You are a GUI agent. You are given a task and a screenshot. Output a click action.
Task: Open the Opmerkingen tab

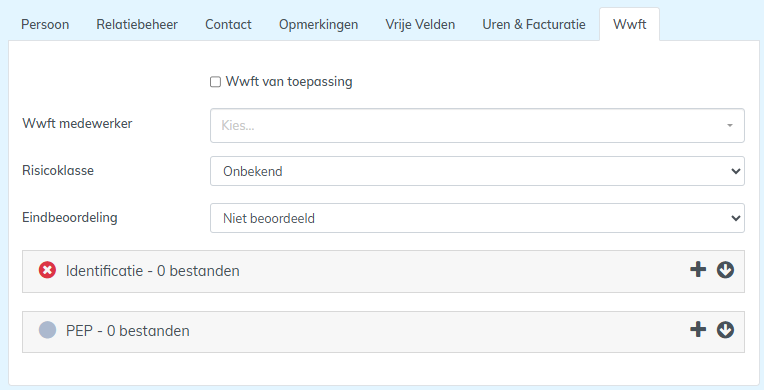pyautogui.click(x=318, y=24)
